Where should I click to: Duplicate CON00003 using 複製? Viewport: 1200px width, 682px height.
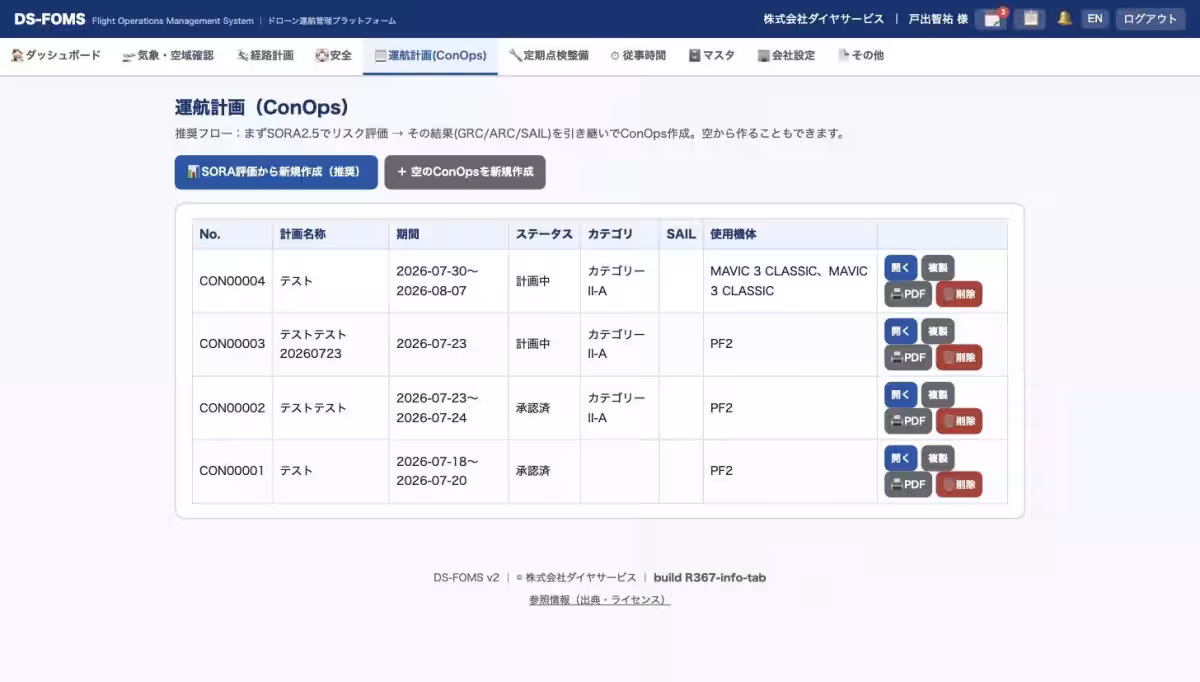938,331
